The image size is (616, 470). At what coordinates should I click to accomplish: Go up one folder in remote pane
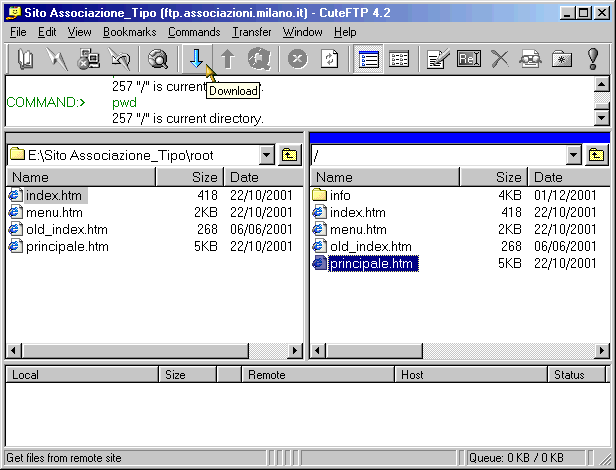coord(597,155)
